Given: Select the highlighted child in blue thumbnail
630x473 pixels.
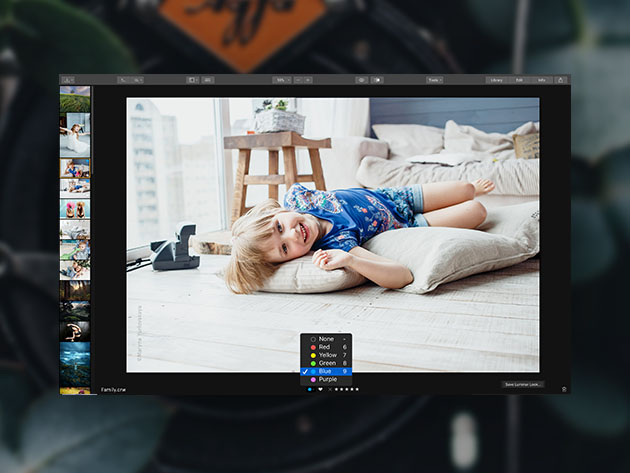Looking at the screenshot, I should tap(75, 168).
